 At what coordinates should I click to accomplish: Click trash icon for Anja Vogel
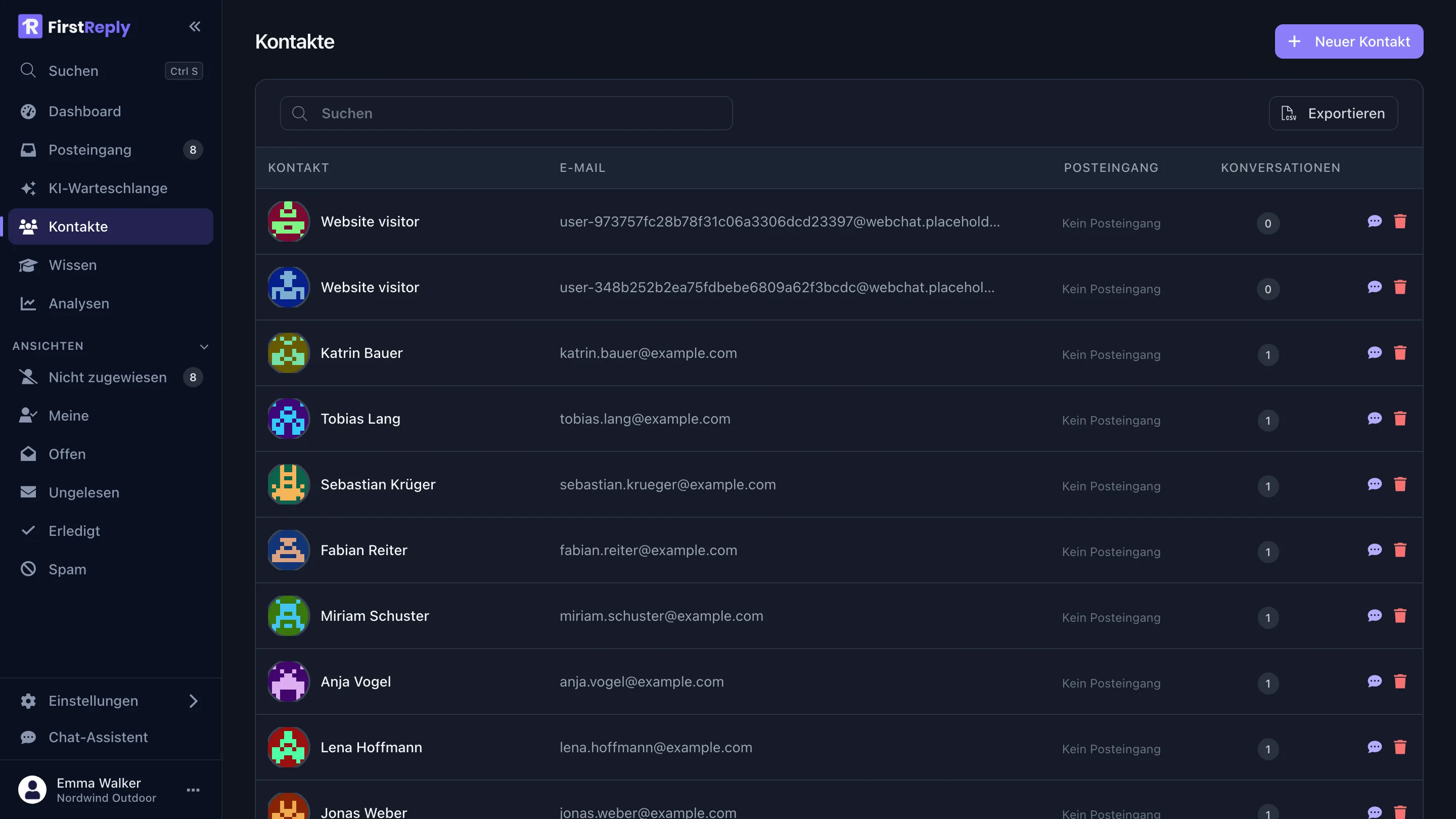click(x=1400, y=681)
